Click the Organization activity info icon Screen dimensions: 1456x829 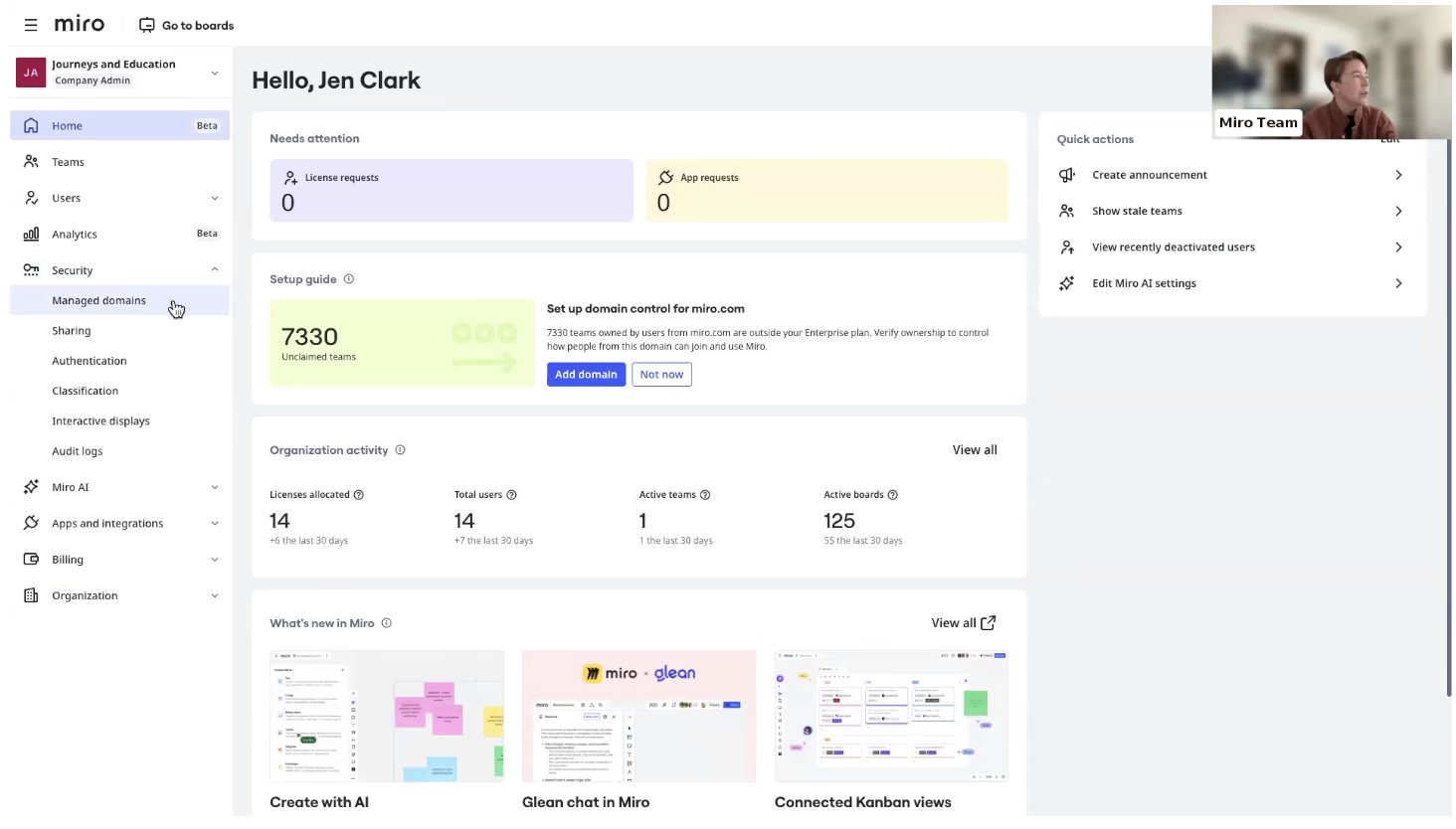point(400,449)
